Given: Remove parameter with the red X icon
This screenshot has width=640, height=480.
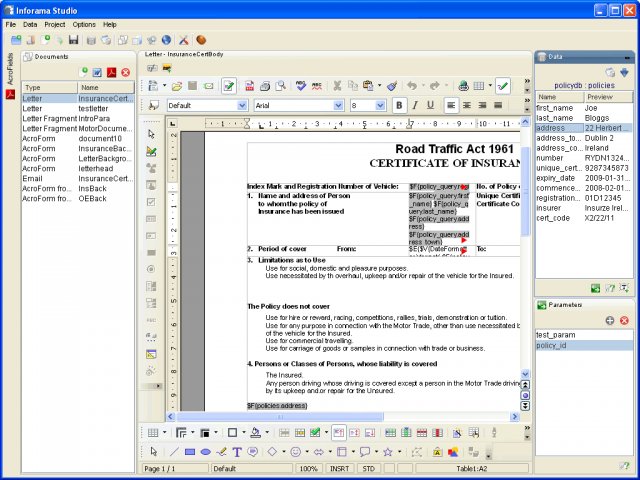Looking at the screenshot, I should coord(624,320).
